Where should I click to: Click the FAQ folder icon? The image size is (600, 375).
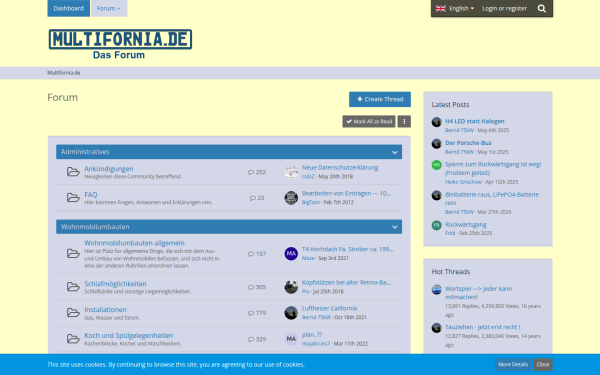(x=73, y=197)
